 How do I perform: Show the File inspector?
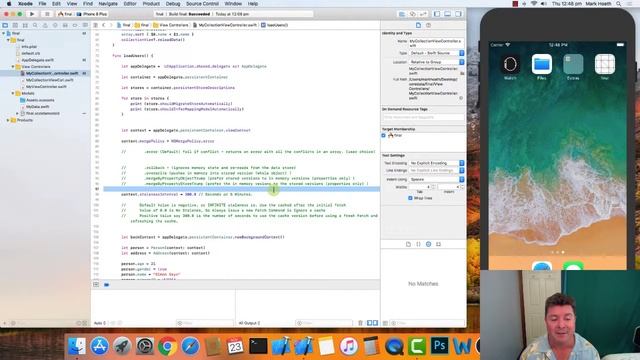(418, 25)
